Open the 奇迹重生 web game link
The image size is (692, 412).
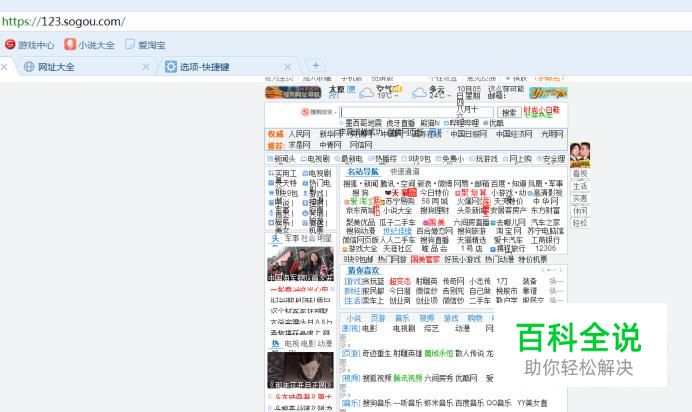[x=376, y=353]
